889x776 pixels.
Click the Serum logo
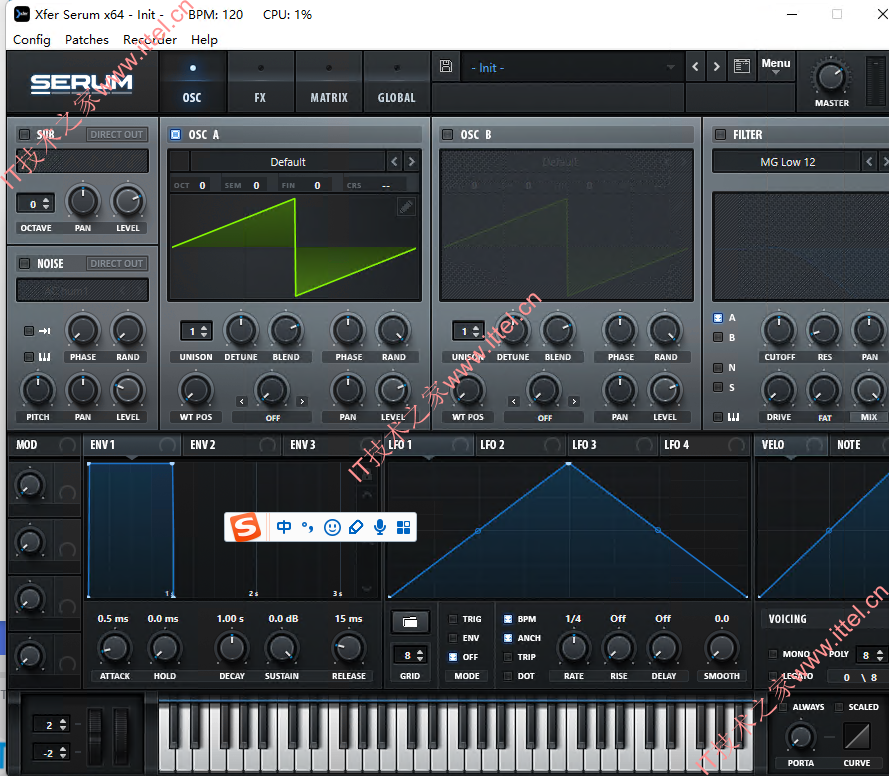(x=81, y=84)
